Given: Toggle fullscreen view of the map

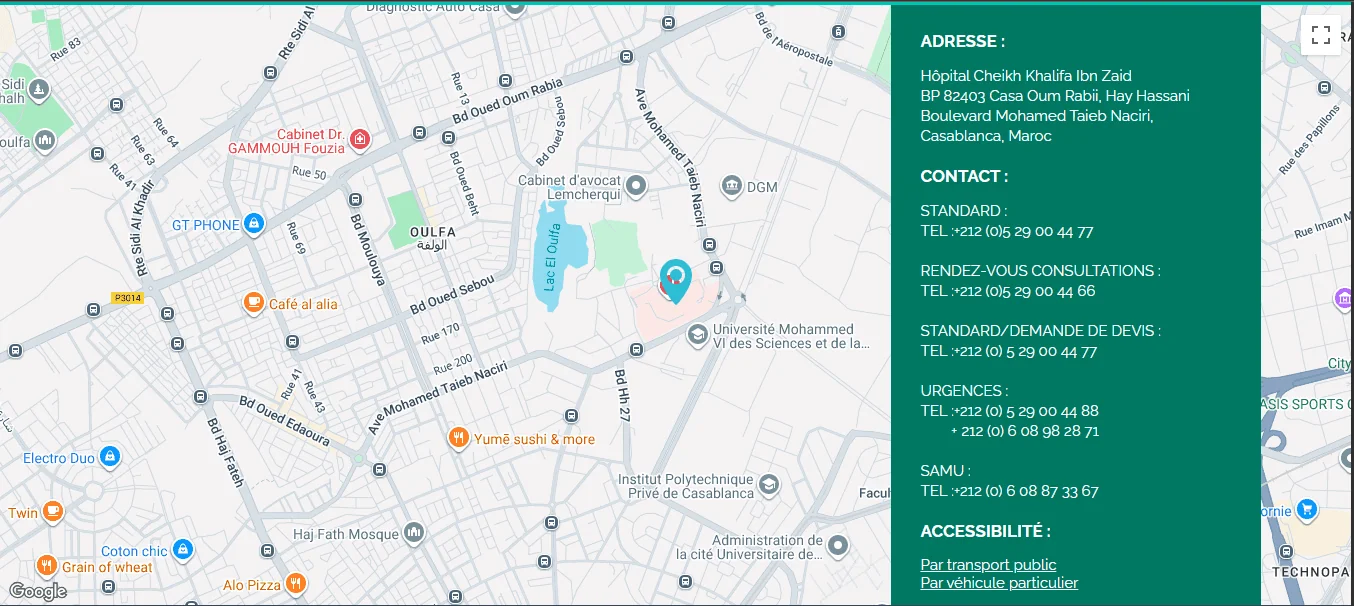Looking at the screenshot, I should pos(1320,35).
